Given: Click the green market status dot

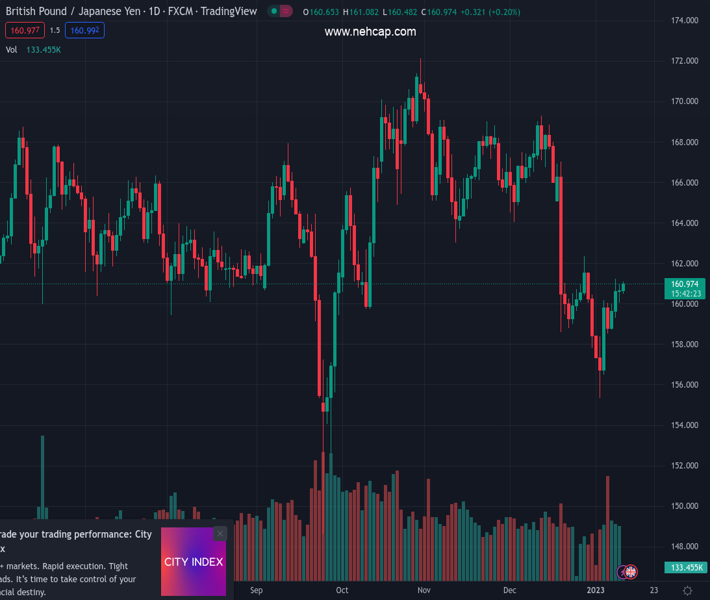Looking at the screenshot, I should (x=273, y=12).
